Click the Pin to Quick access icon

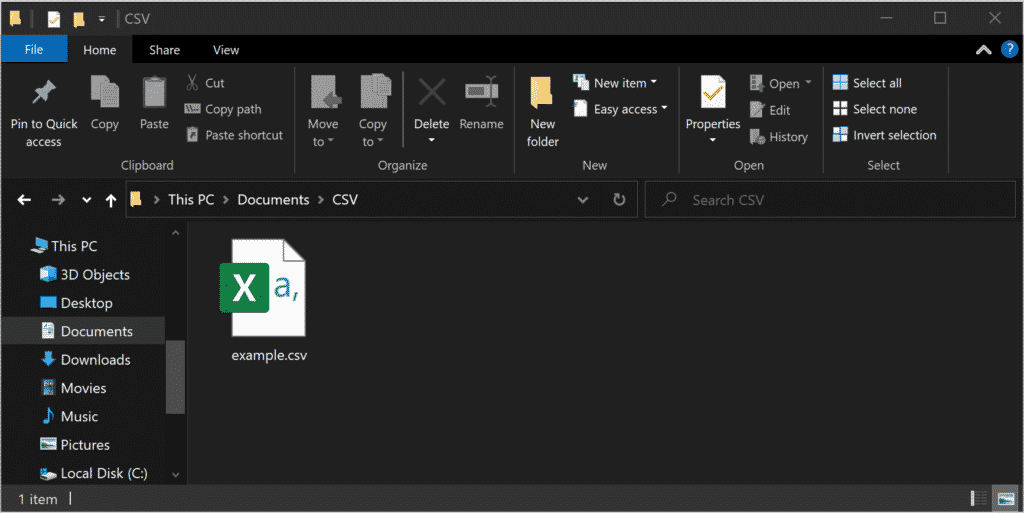tap(43, 93)
